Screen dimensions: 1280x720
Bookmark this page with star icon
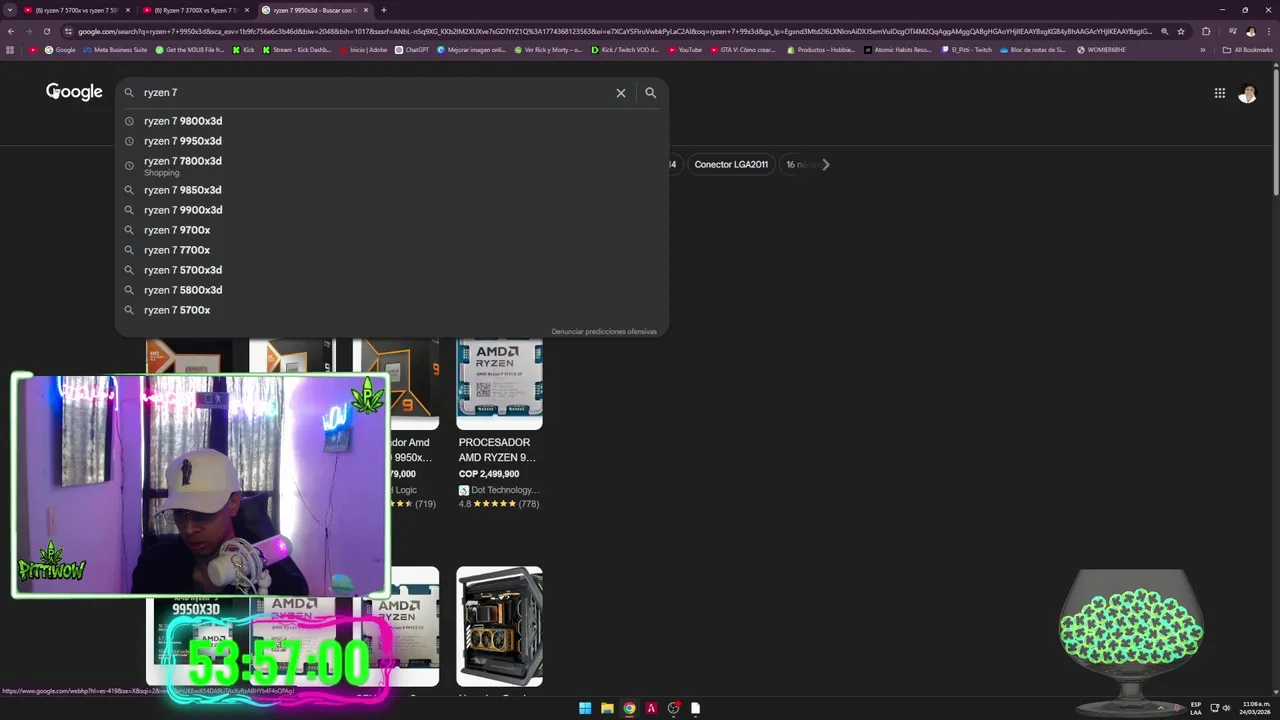(x=1181, y=31)
